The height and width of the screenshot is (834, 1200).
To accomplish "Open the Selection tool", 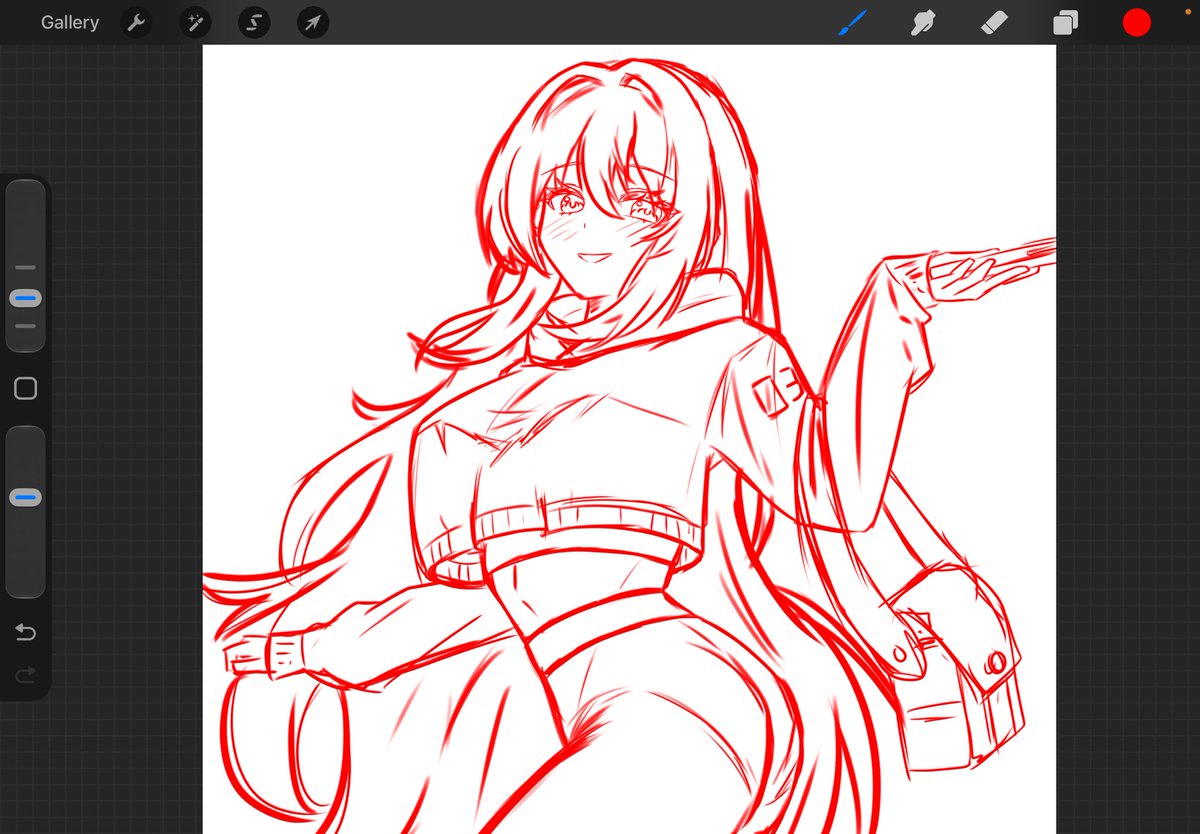I will click(254, 22).
